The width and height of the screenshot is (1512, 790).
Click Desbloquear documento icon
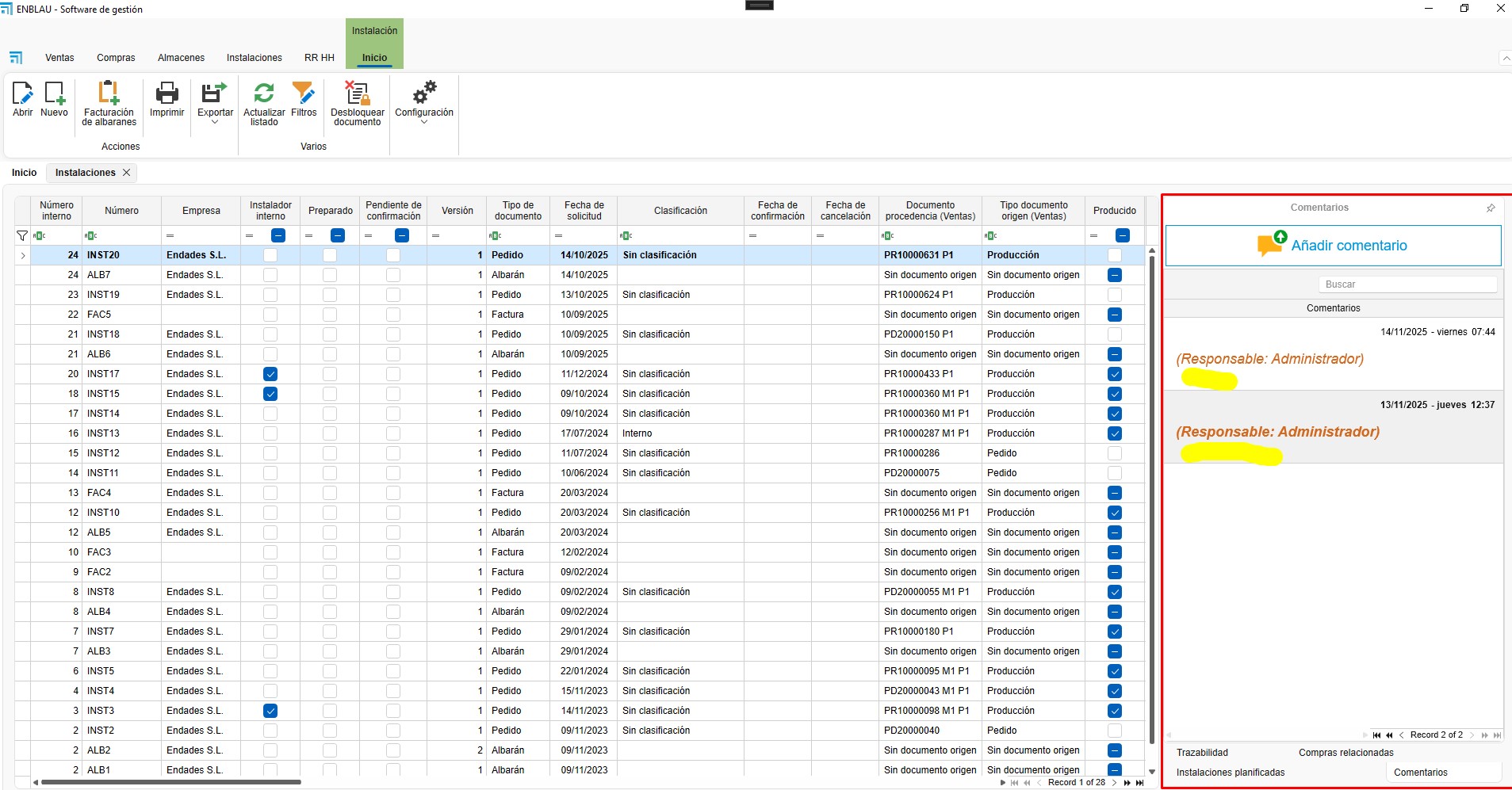click(x=357, y=94)
